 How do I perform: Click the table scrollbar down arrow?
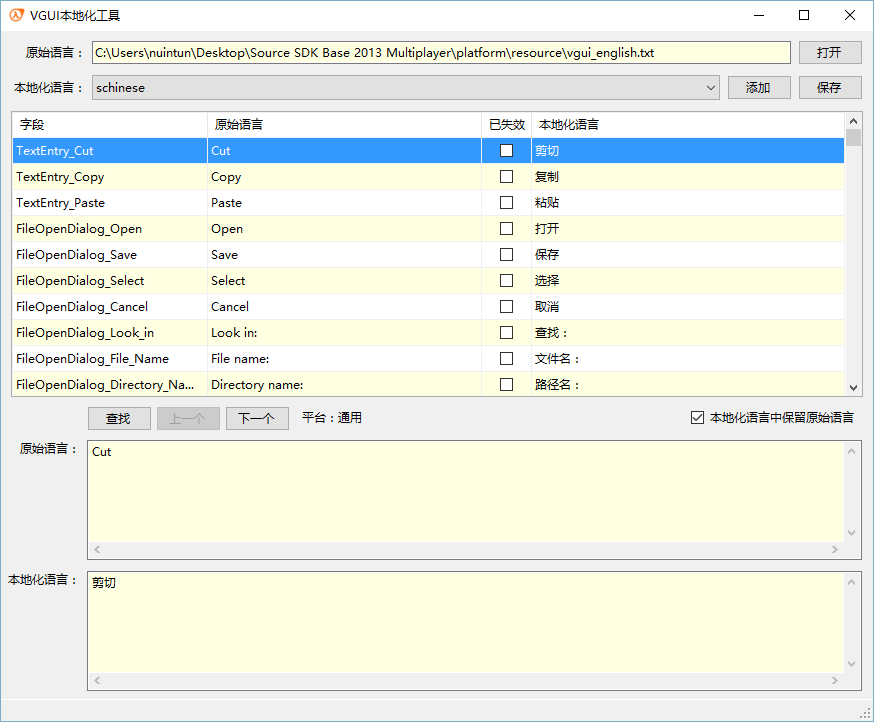pyautogui.click(x=853, y=387)
